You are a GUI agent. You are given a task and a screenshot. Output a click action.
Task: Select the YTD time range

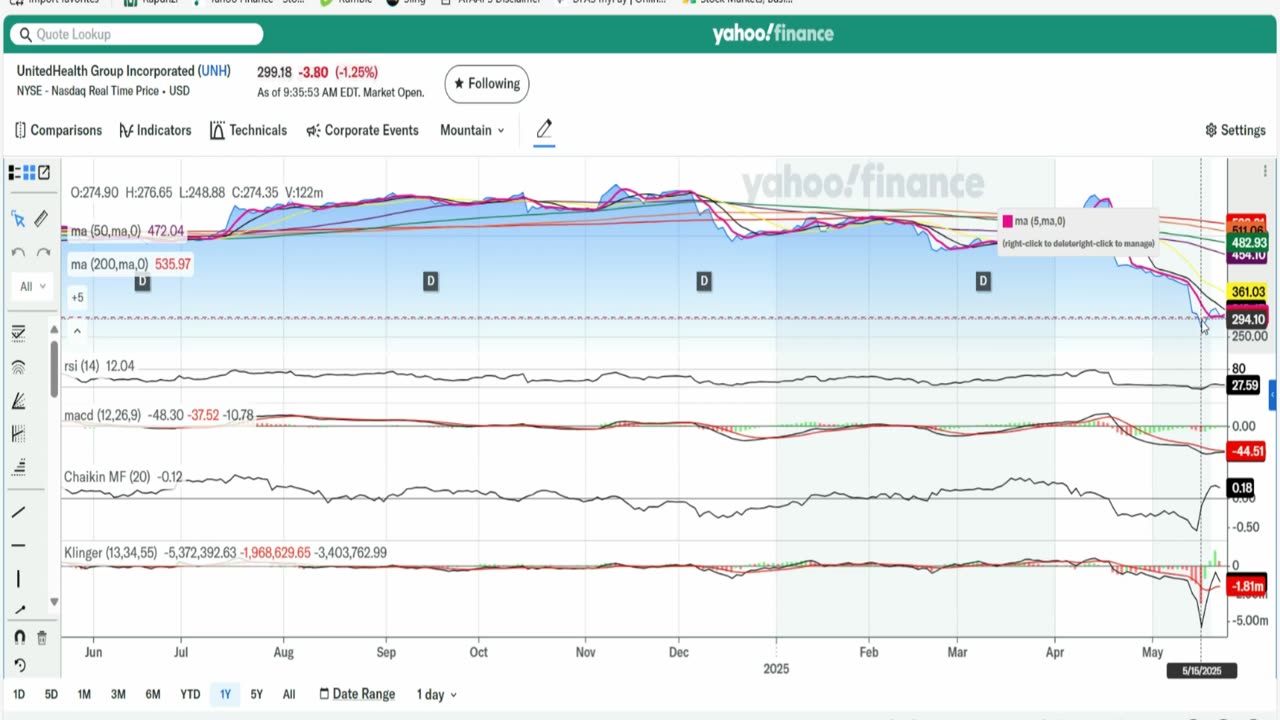(190, 694)
